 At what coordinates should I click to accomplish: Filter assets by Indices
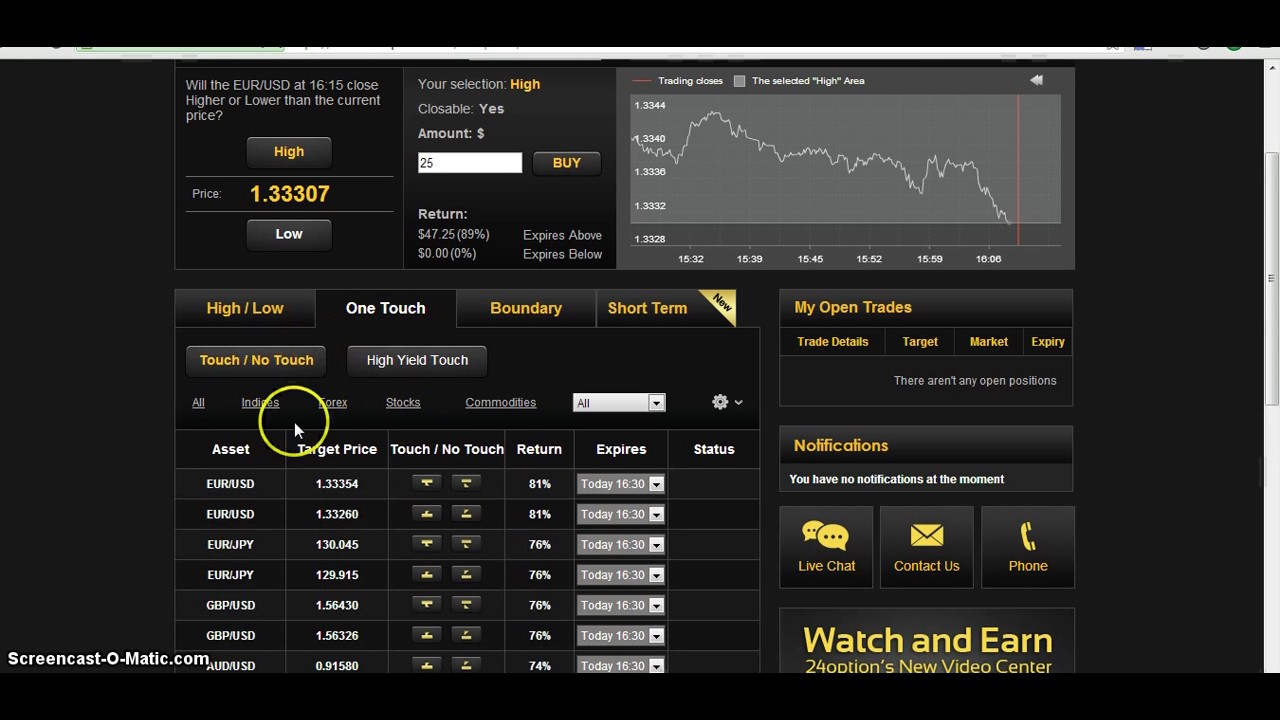[x=260, y=403]
